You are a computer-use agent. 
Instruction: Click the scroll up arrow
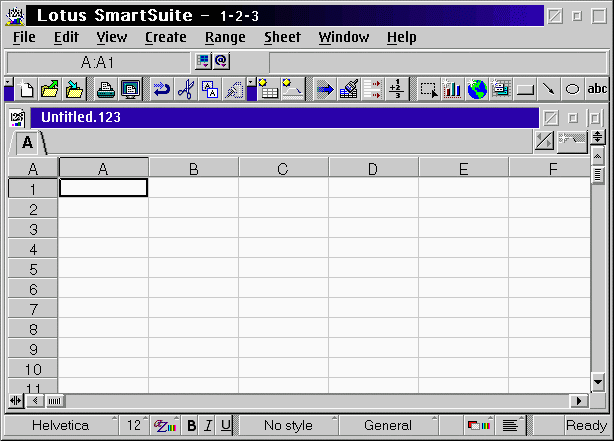[x=598, y=156]
